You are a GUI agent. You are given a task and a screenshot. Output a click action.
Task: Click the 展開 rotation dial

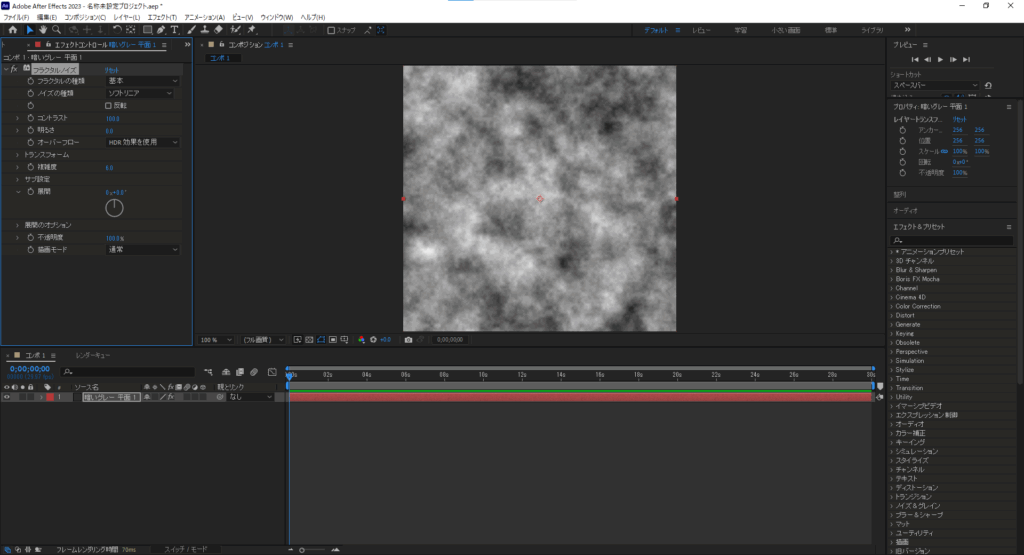[x=115, y=207]
